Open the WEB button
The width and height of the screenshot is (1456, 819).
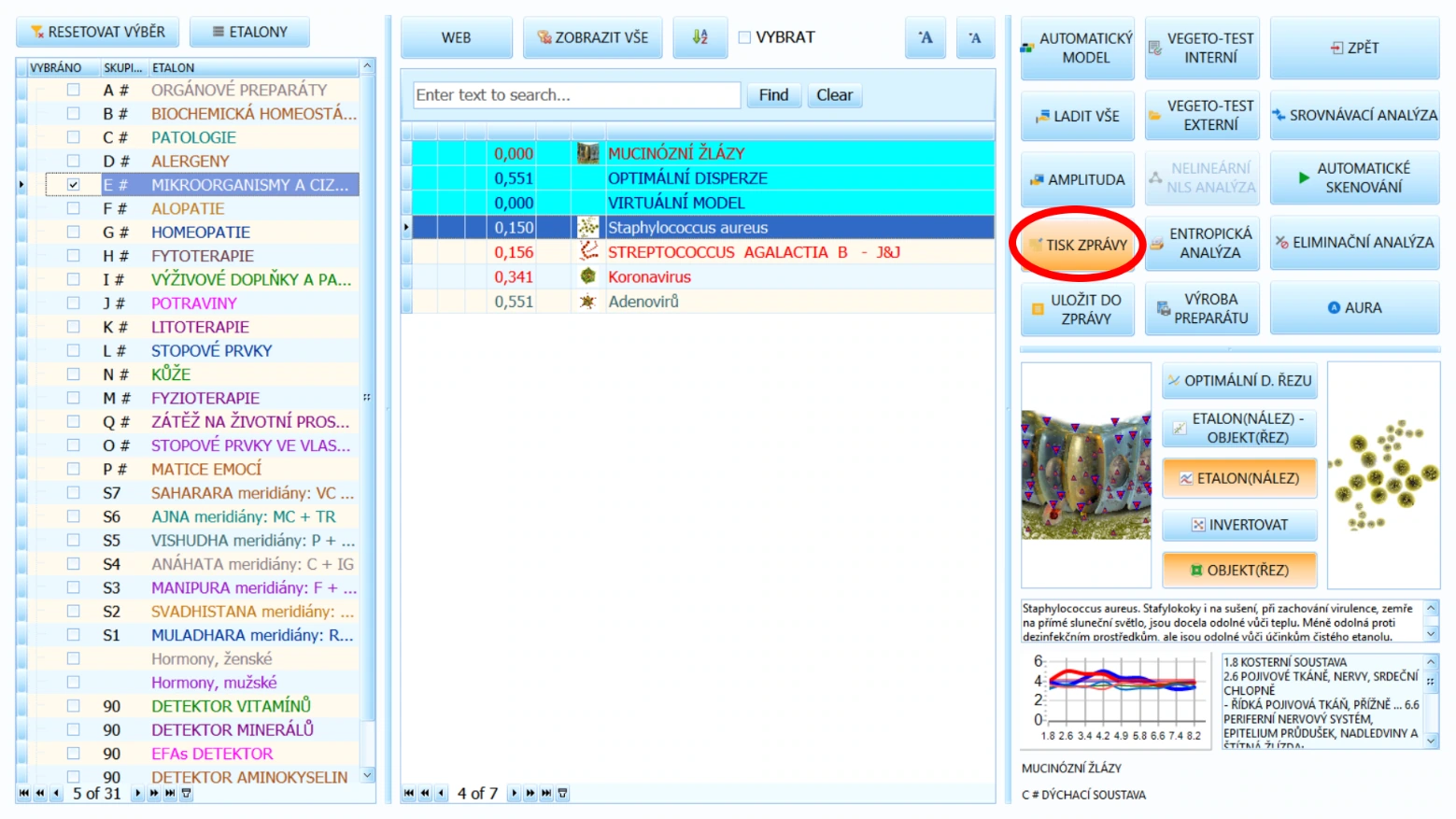456,37
